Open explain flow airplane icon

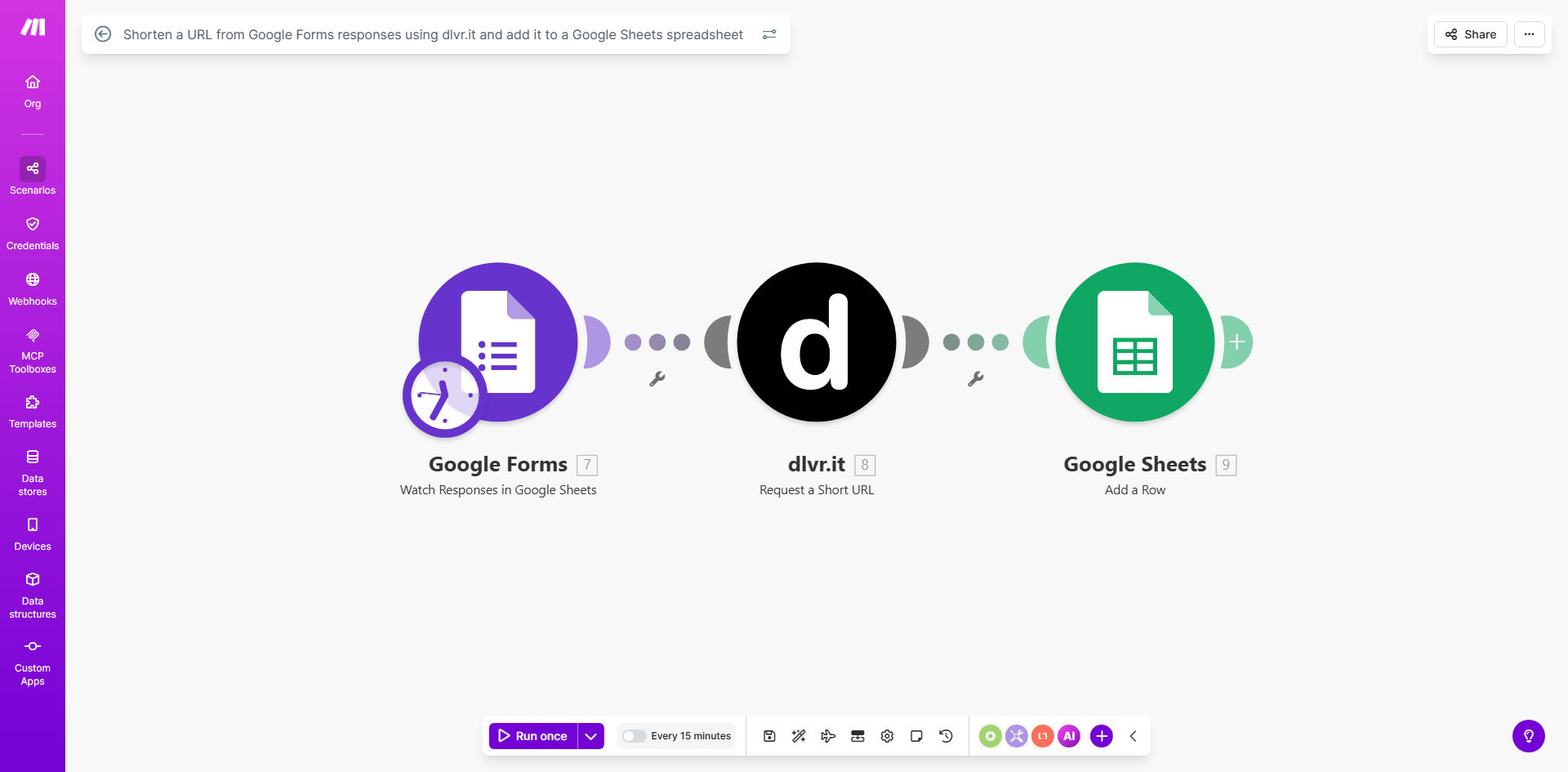tap(828, 736)
